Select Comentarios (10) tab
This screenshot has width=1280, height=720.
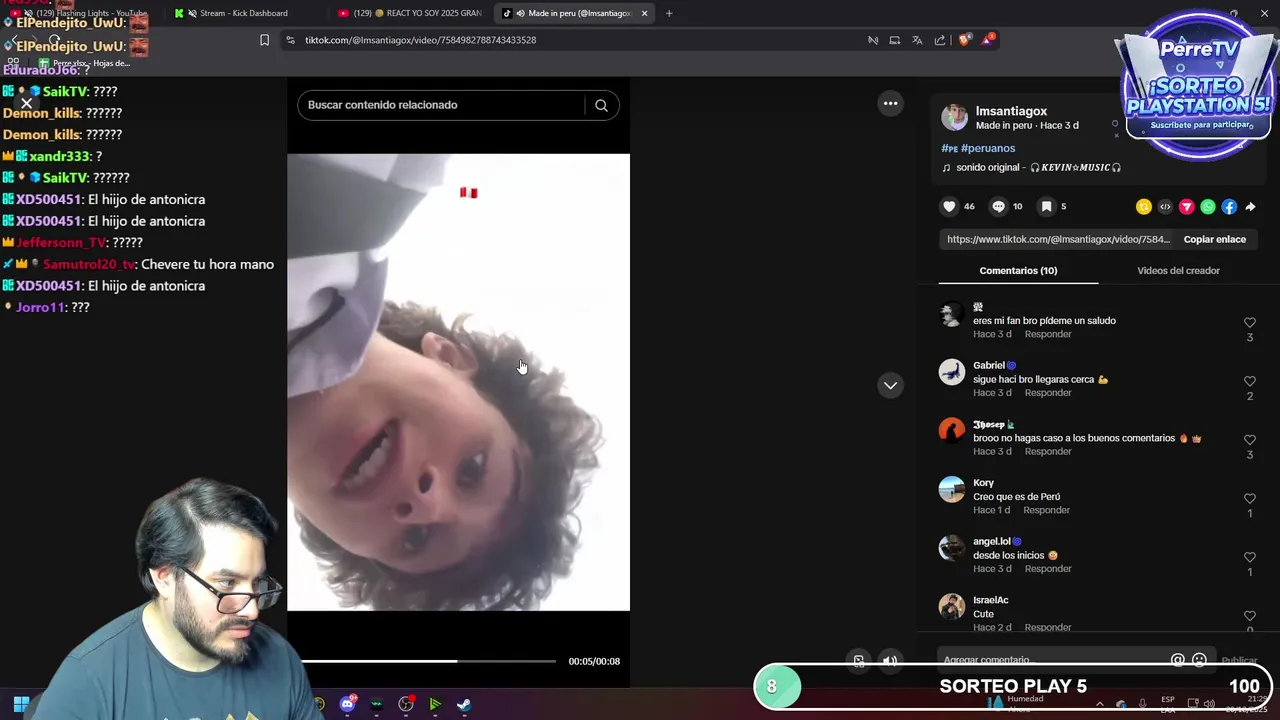[x=1018, y=271]
